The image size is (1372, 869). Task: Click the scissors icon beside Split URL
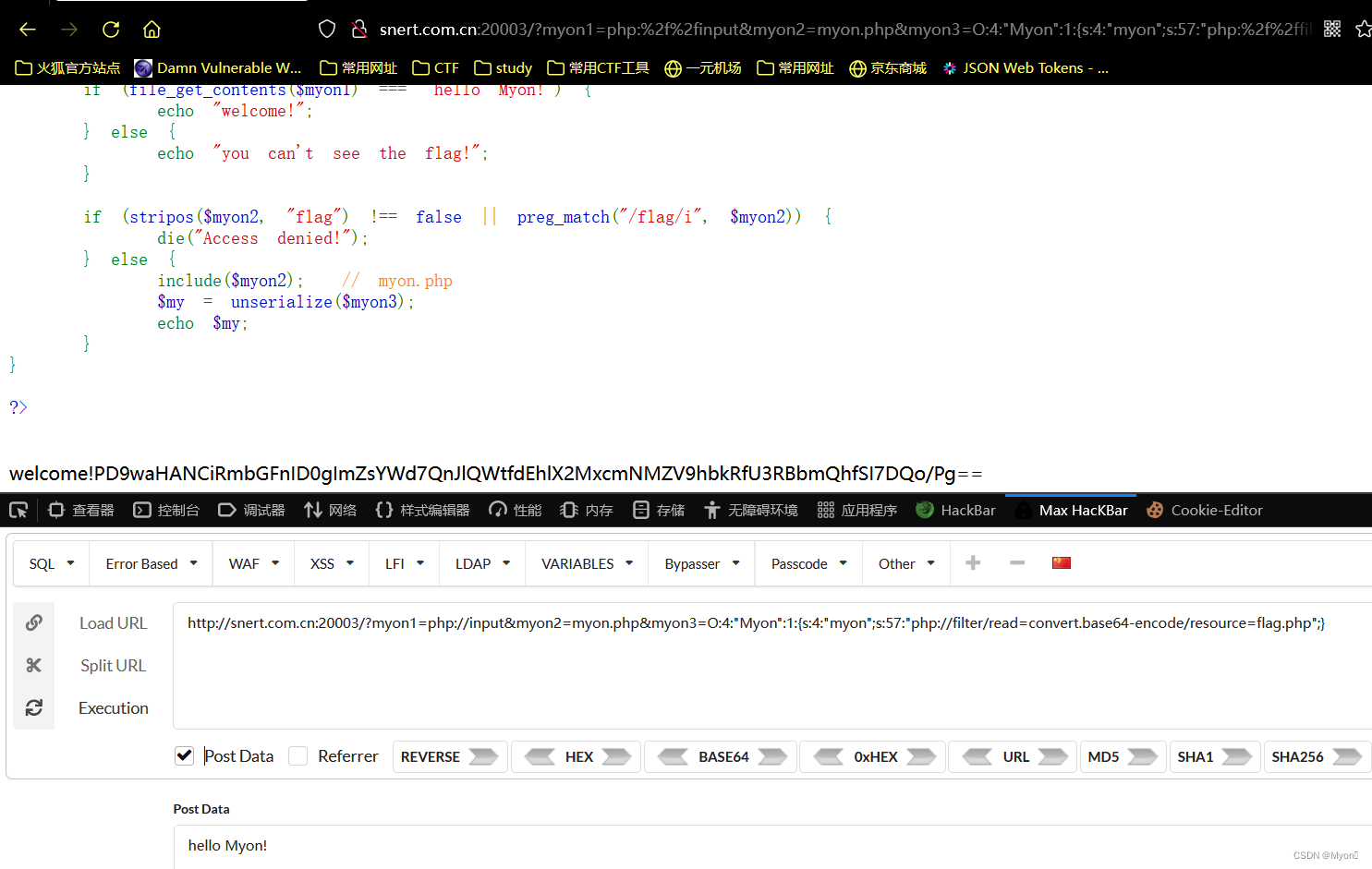pyautogui.click(x=34, y=665)
